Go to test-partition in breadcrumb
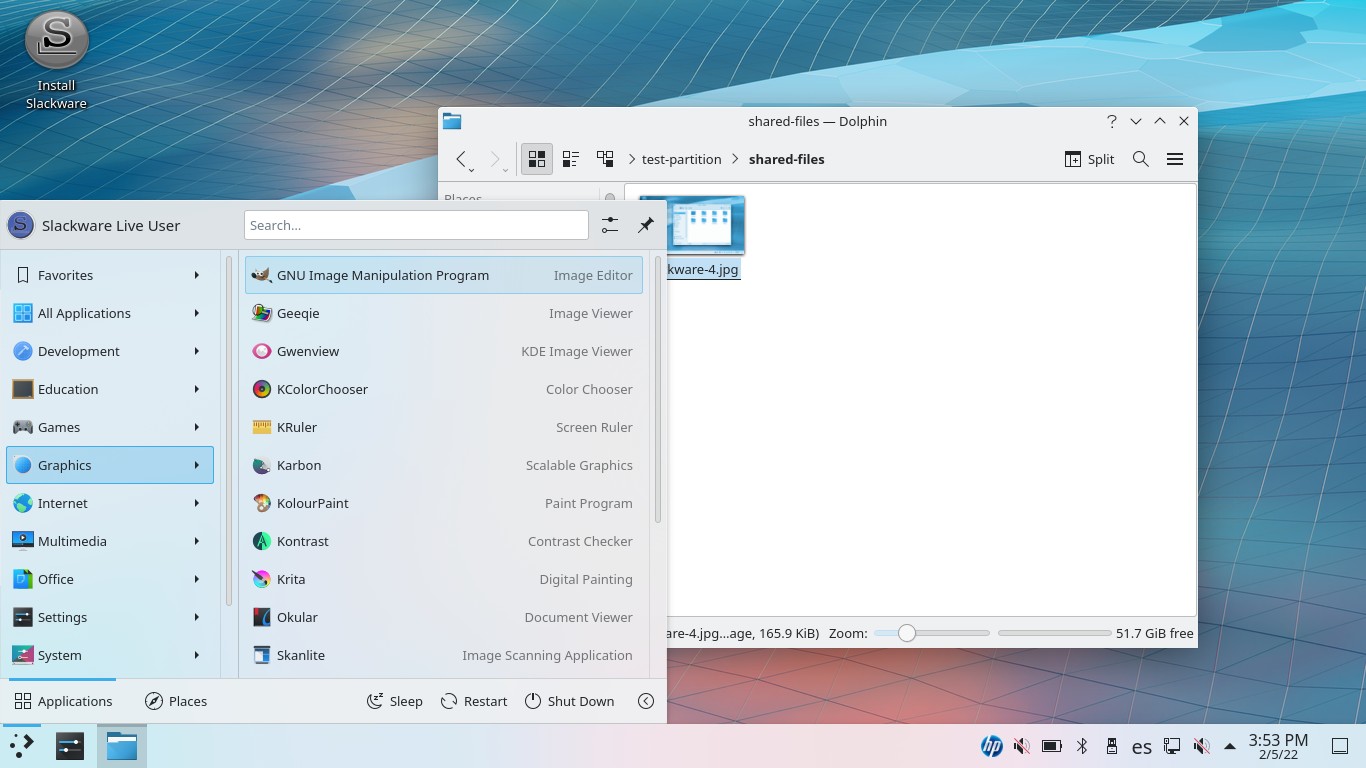Image resolution: width=1366 pixels, height=768 pixels. tap(681, 159)
